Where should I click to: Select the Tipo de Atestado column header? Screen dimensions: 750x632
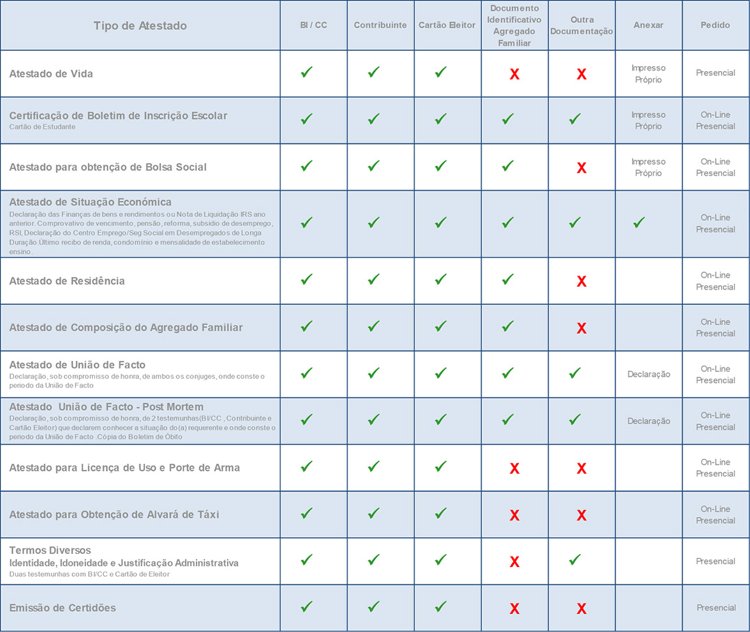point(140,24)
